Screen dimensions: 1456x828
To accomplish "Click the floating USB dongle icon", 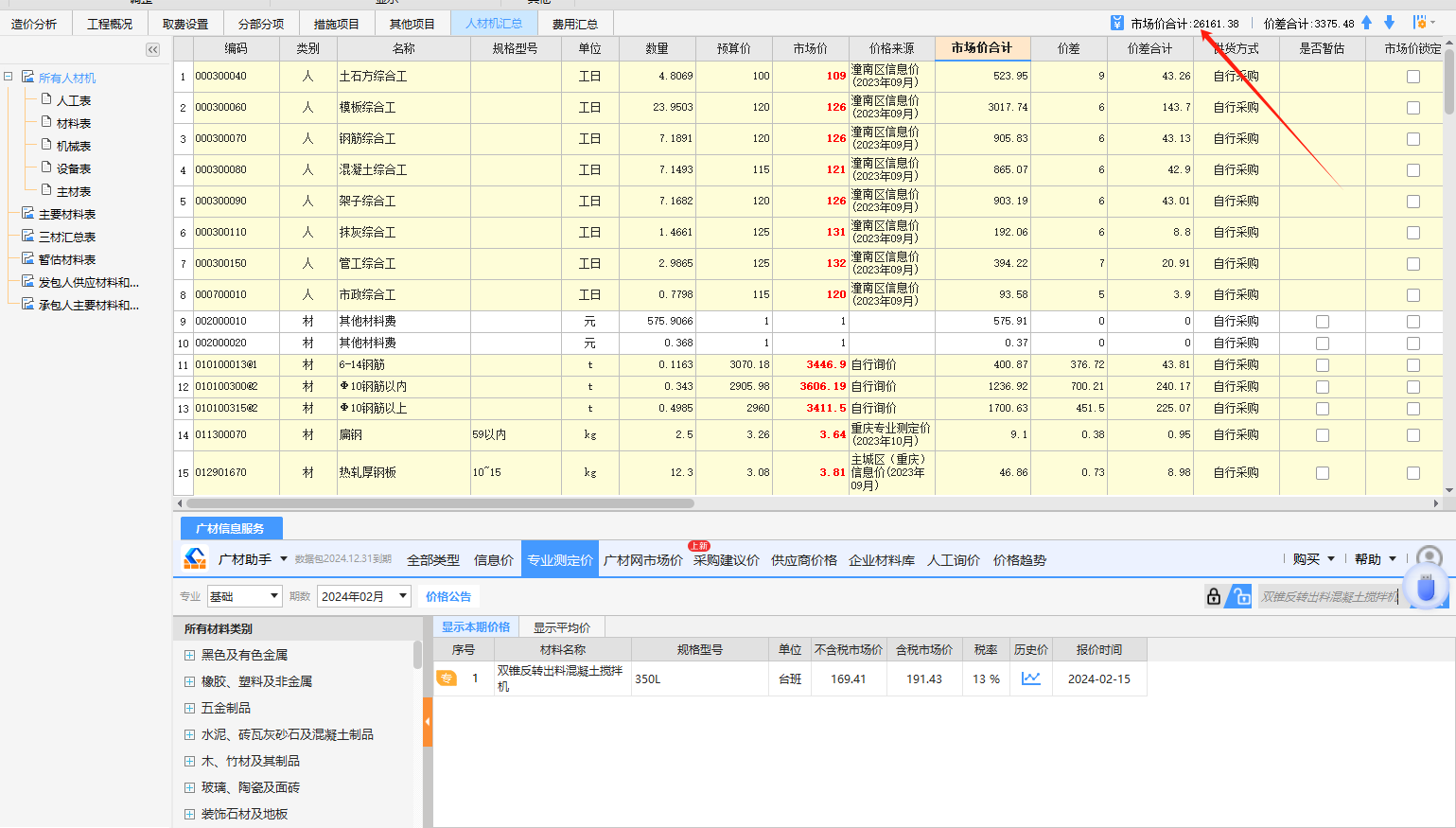I will pyautogui.click(x=1426, y=588).
